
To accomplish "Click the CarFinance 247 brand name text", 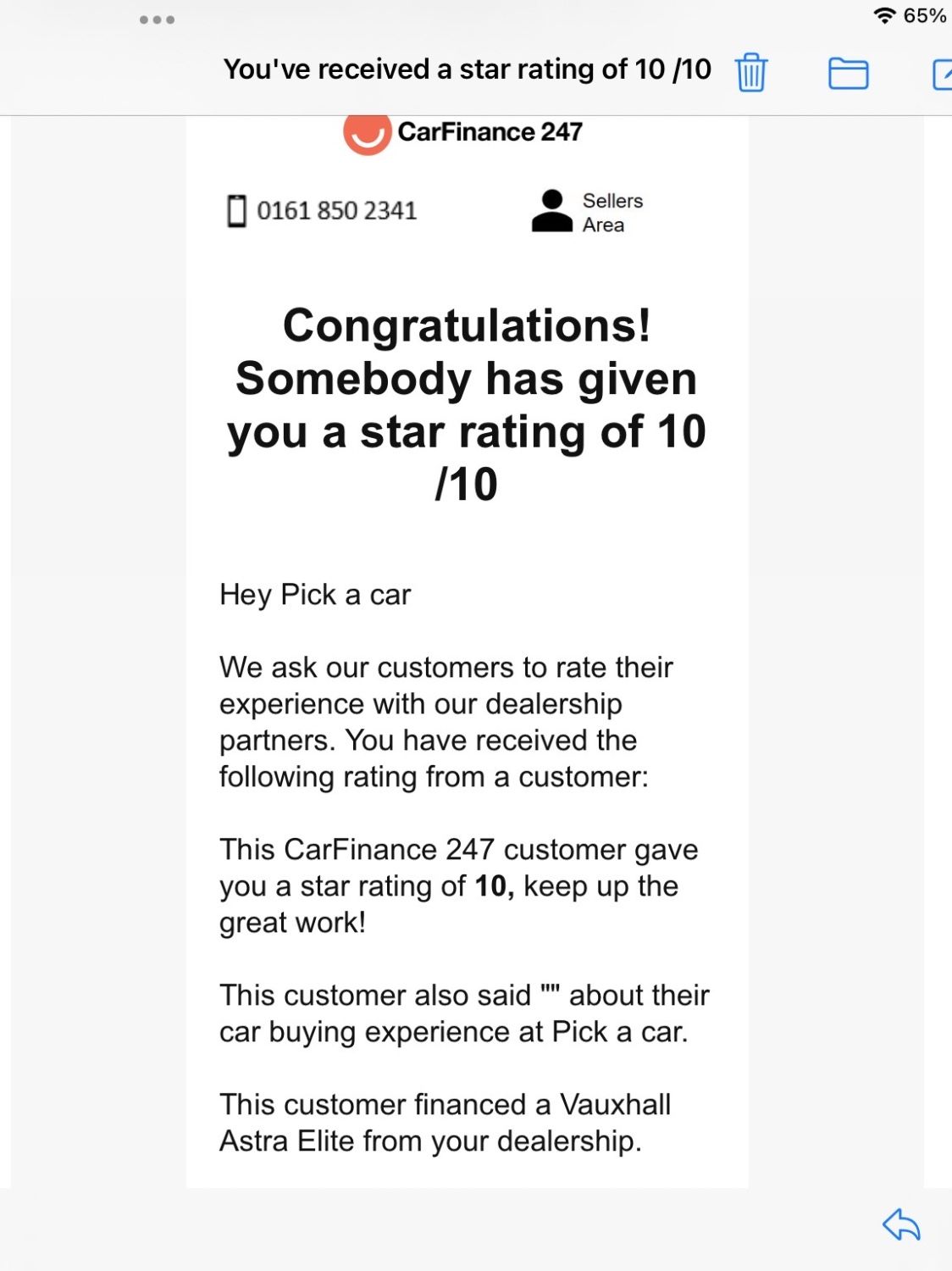I will (490, 132).
